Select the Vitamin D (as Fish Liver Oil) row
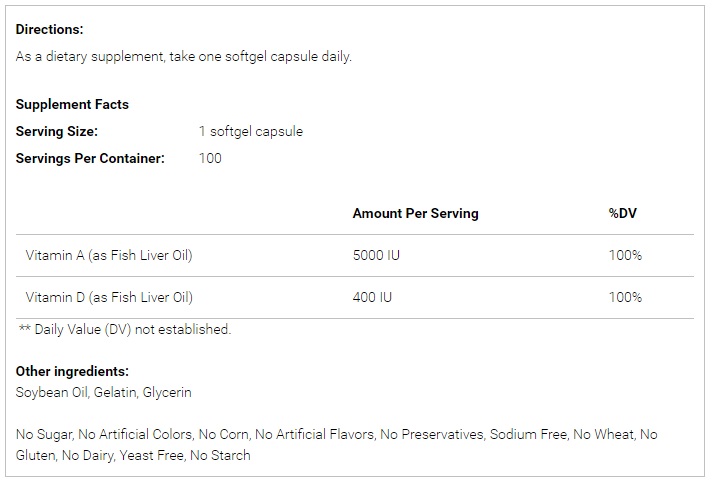 tap(109, 297)
